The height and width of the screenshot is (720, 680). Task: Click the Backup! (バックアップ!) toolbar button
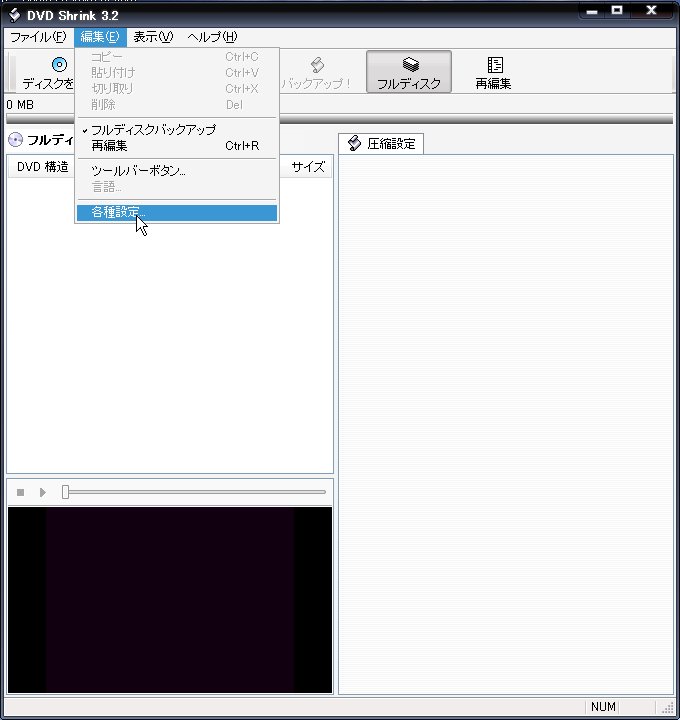tap(316, 72)
